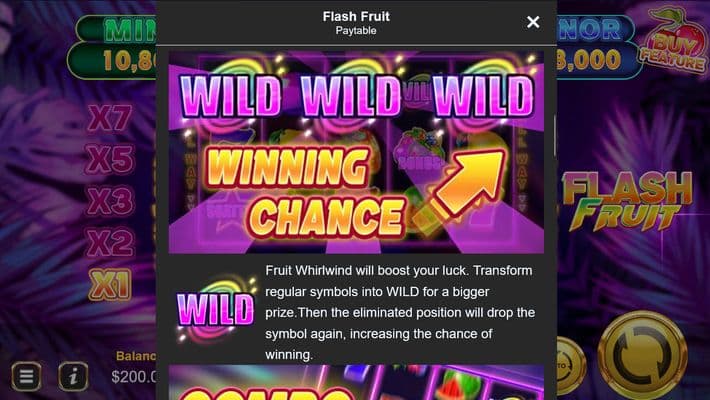Click the Buy Feature cherry icon

[674, 41]
